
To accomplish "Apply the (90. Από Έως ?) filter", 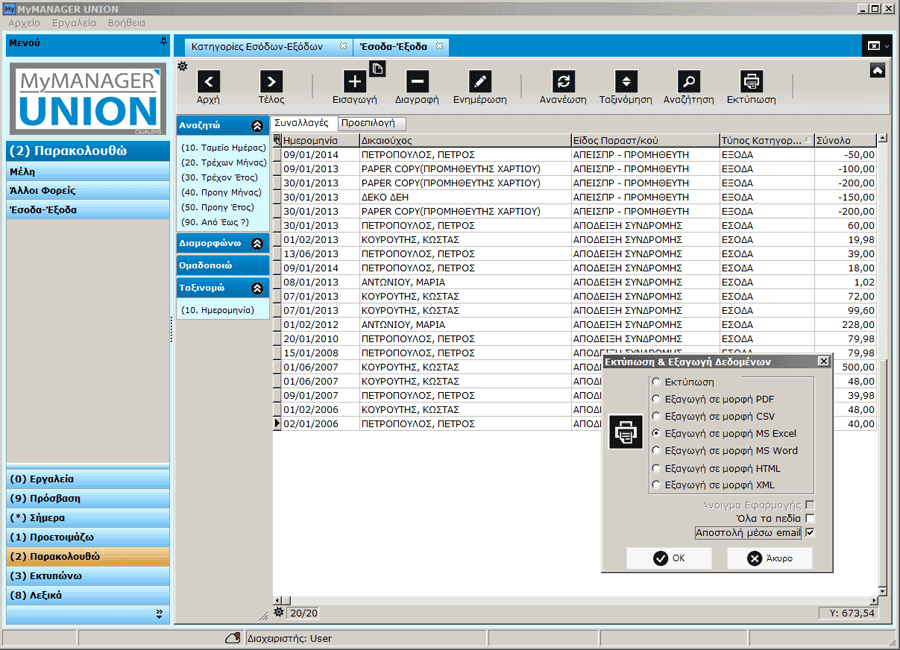I will click(215, 222).
